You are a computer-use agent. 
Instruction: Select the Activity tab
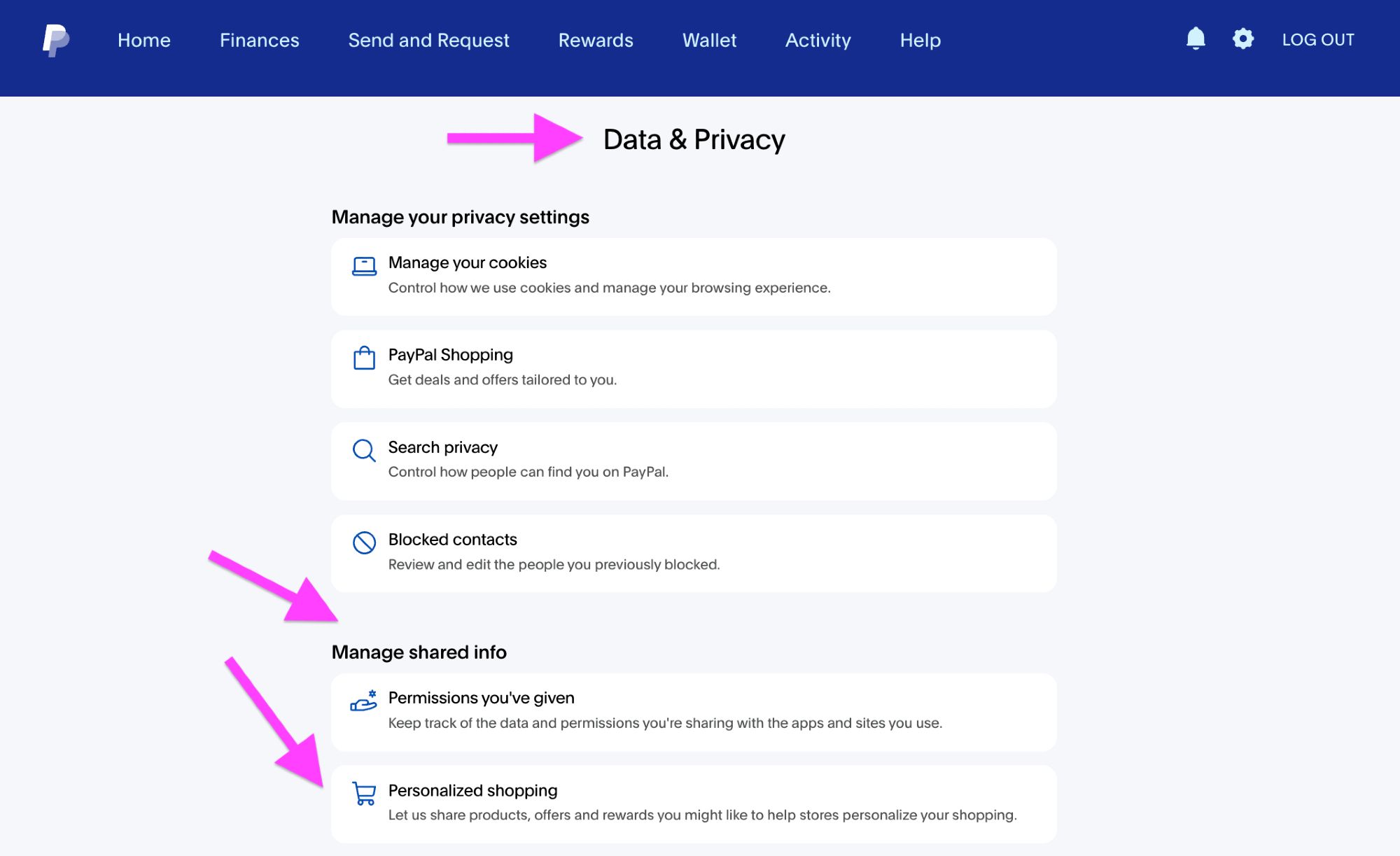[x=817, y=40]
